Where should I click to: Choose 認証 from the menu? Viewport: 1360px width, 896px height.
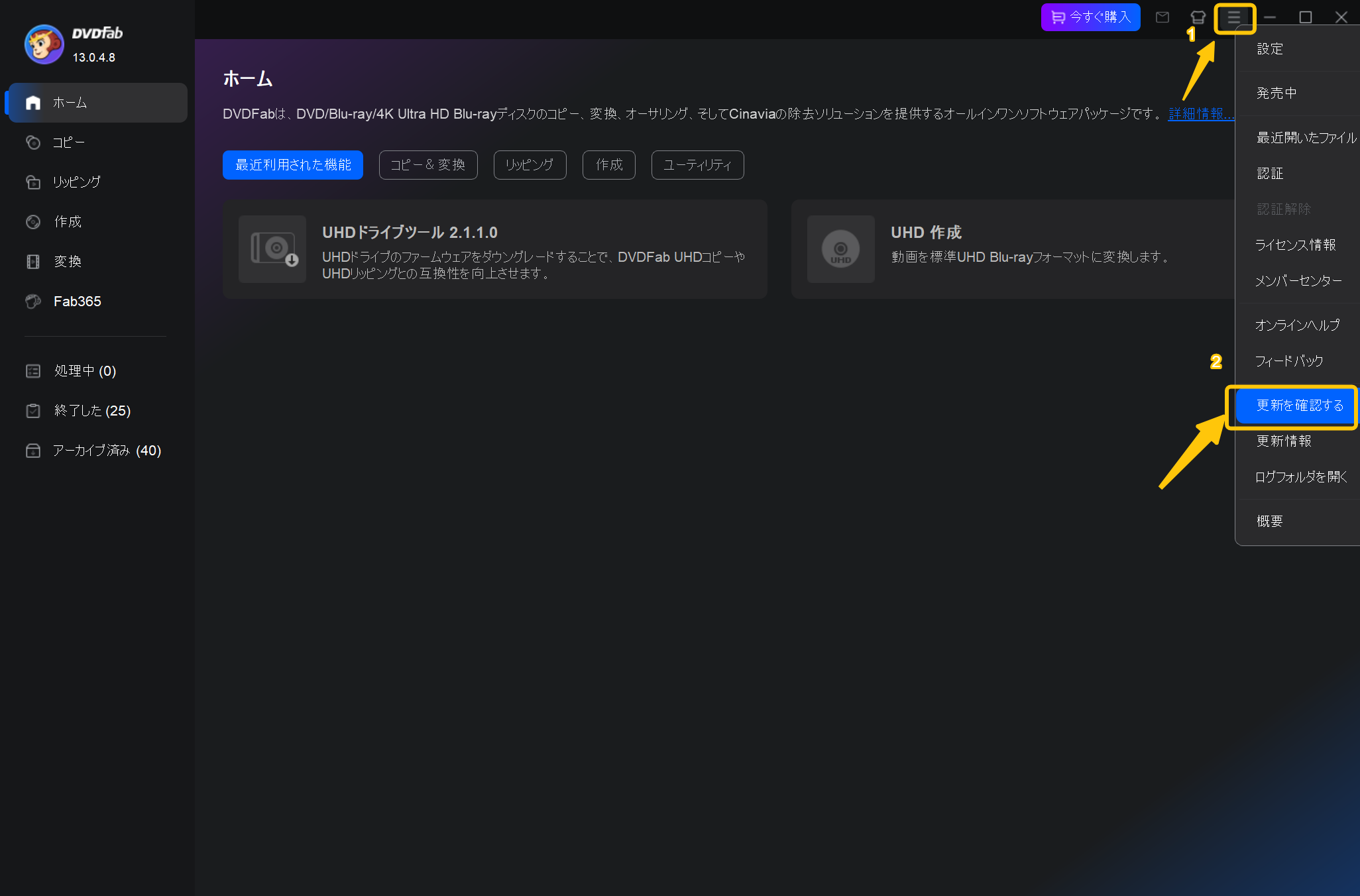1298,174
